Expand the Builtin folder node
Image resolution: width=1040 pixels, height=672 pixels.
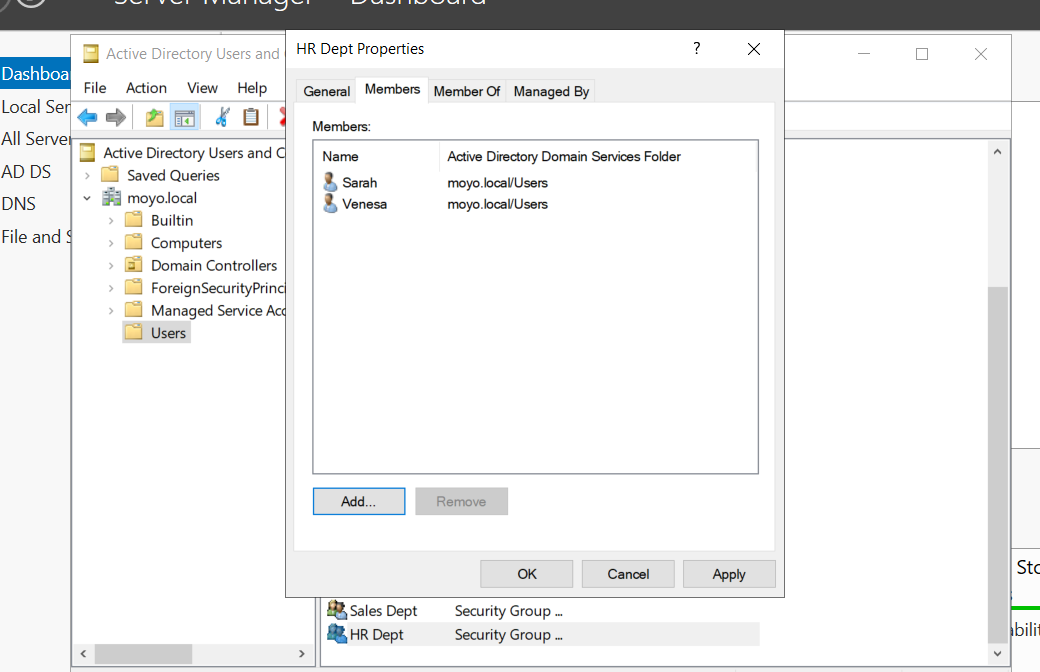tap(111, 221)
